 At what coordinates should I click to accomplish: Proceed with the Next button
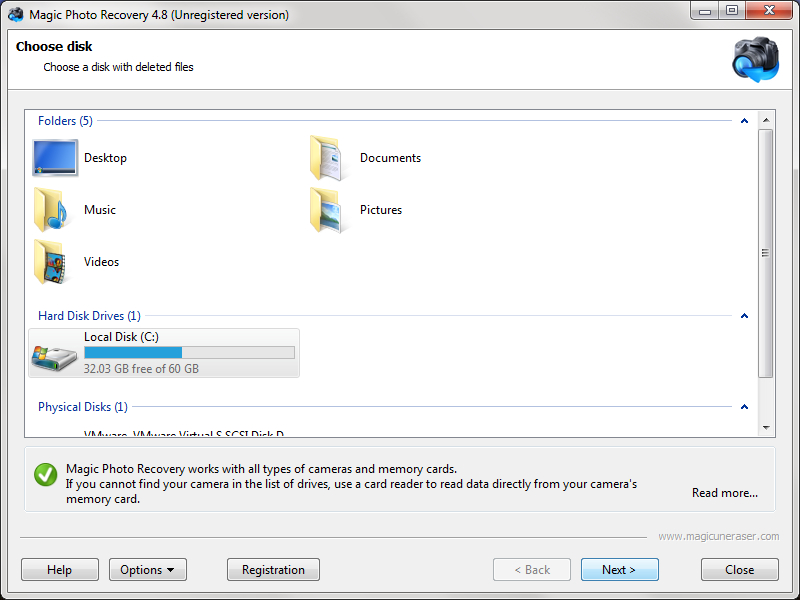click(x=619, y=570)
